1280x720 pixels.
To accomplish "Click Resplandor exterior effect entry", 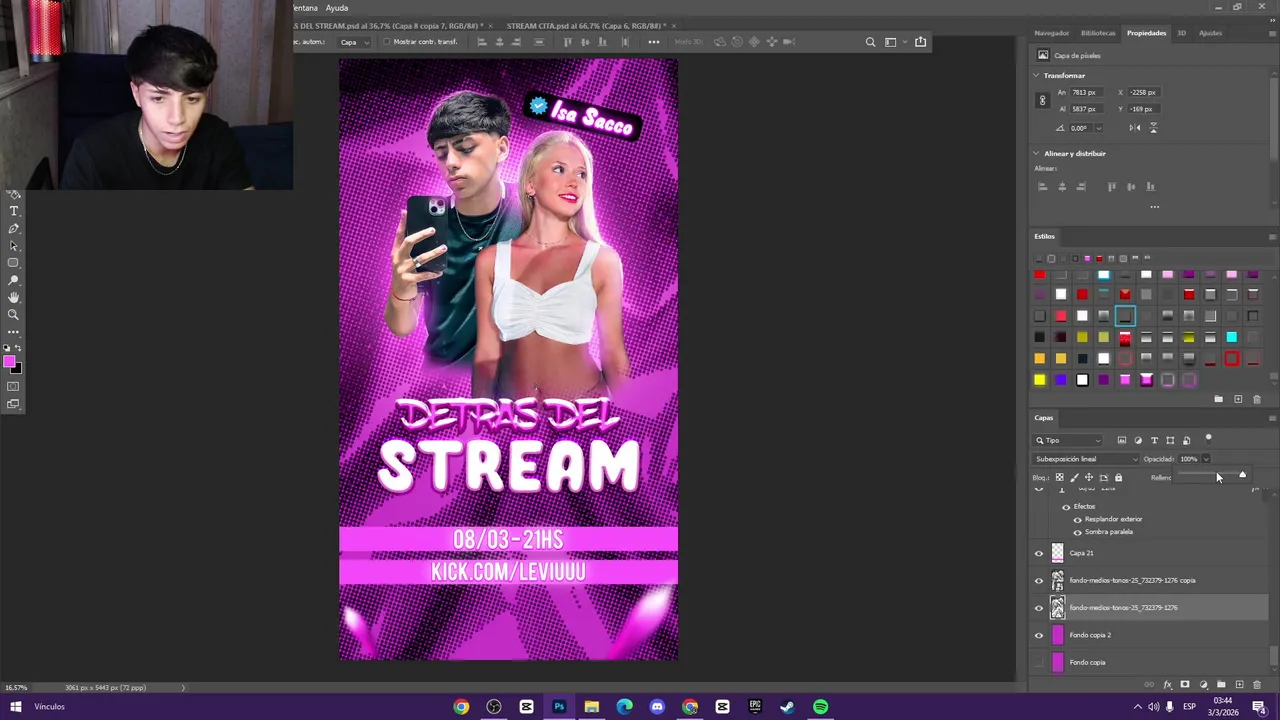I will click(1113, 519).
